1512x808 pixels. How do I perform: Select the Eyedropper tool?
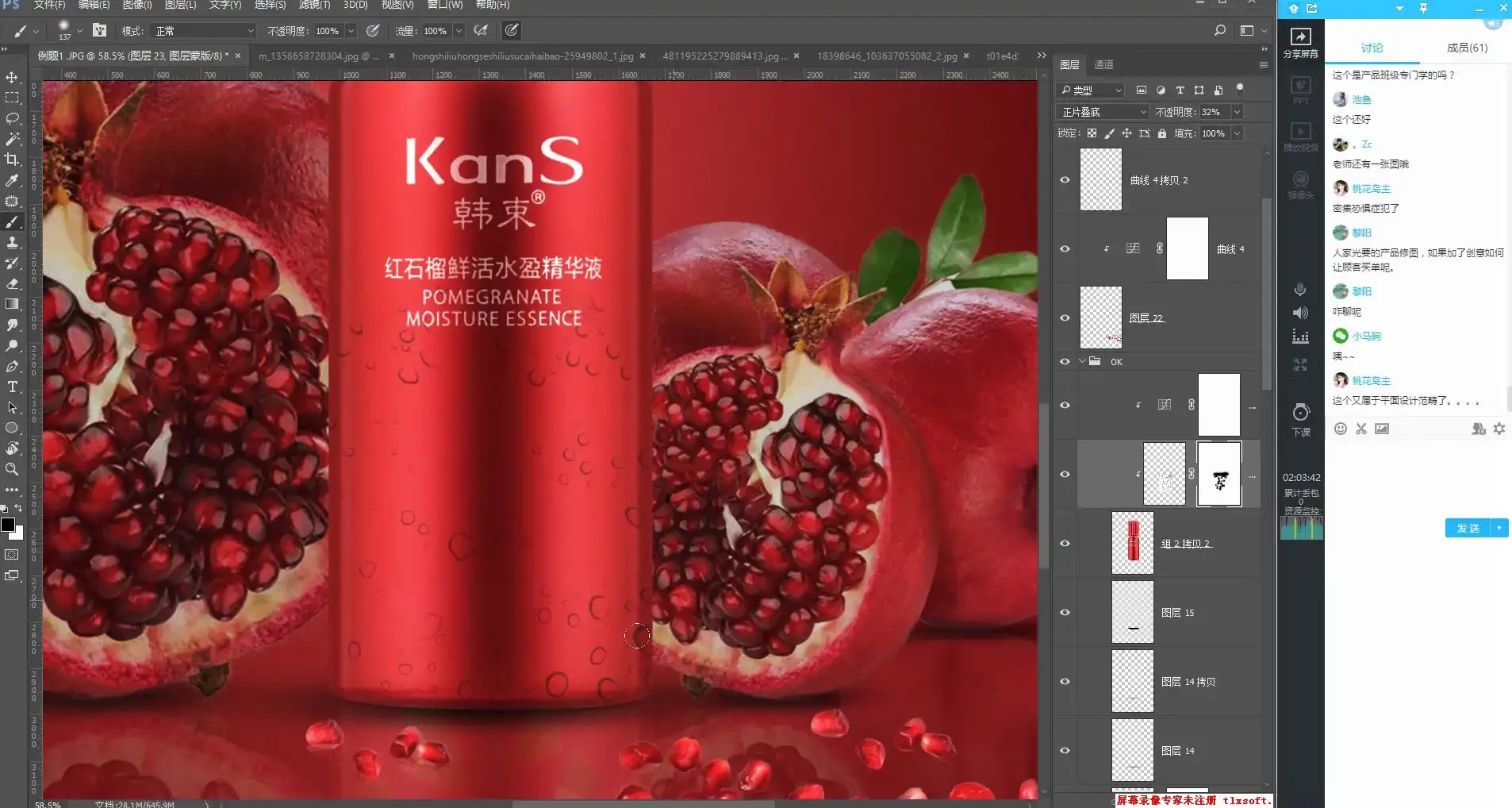tap(12, 181)
